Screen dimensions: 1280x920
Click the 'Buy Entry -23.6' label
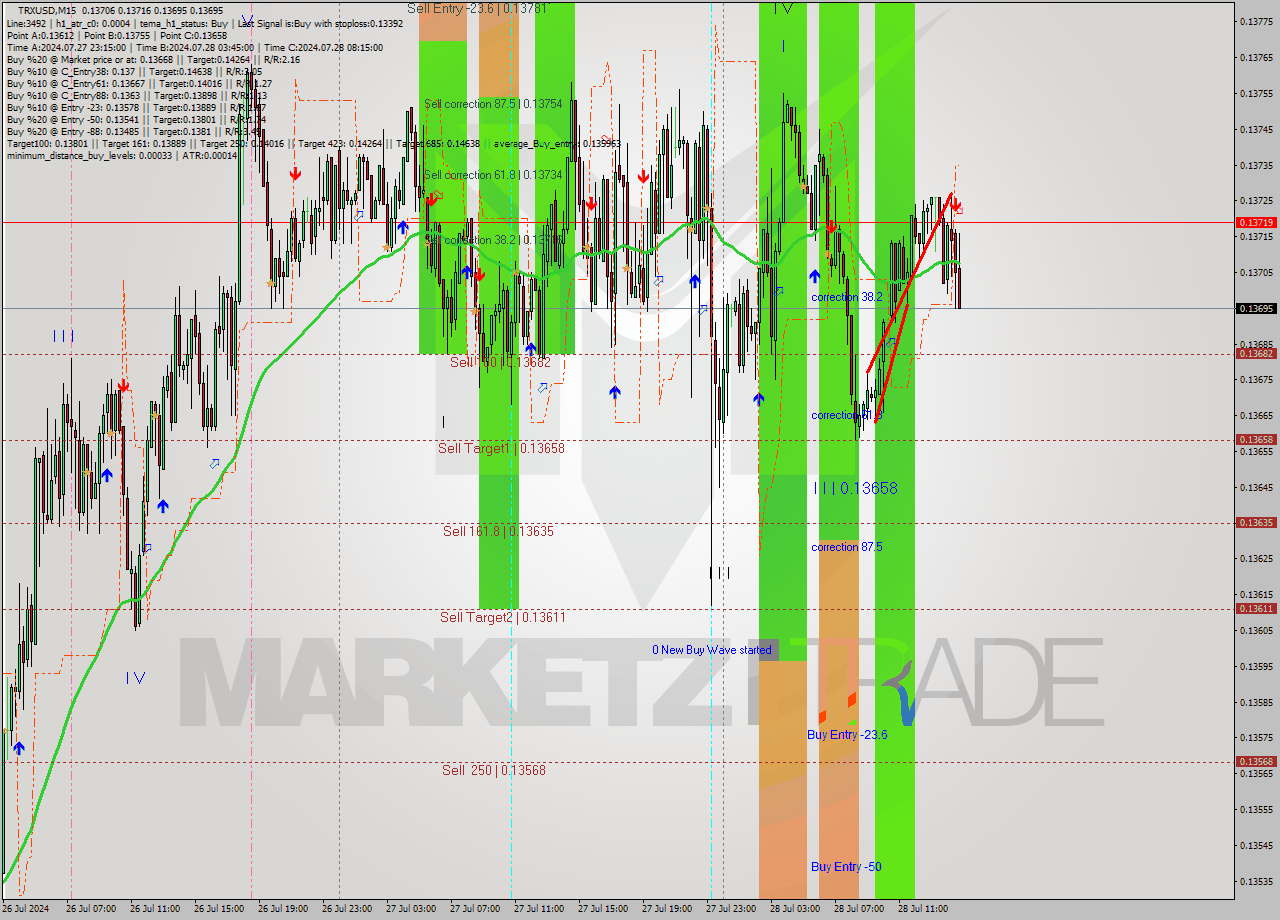click(847, 735)
